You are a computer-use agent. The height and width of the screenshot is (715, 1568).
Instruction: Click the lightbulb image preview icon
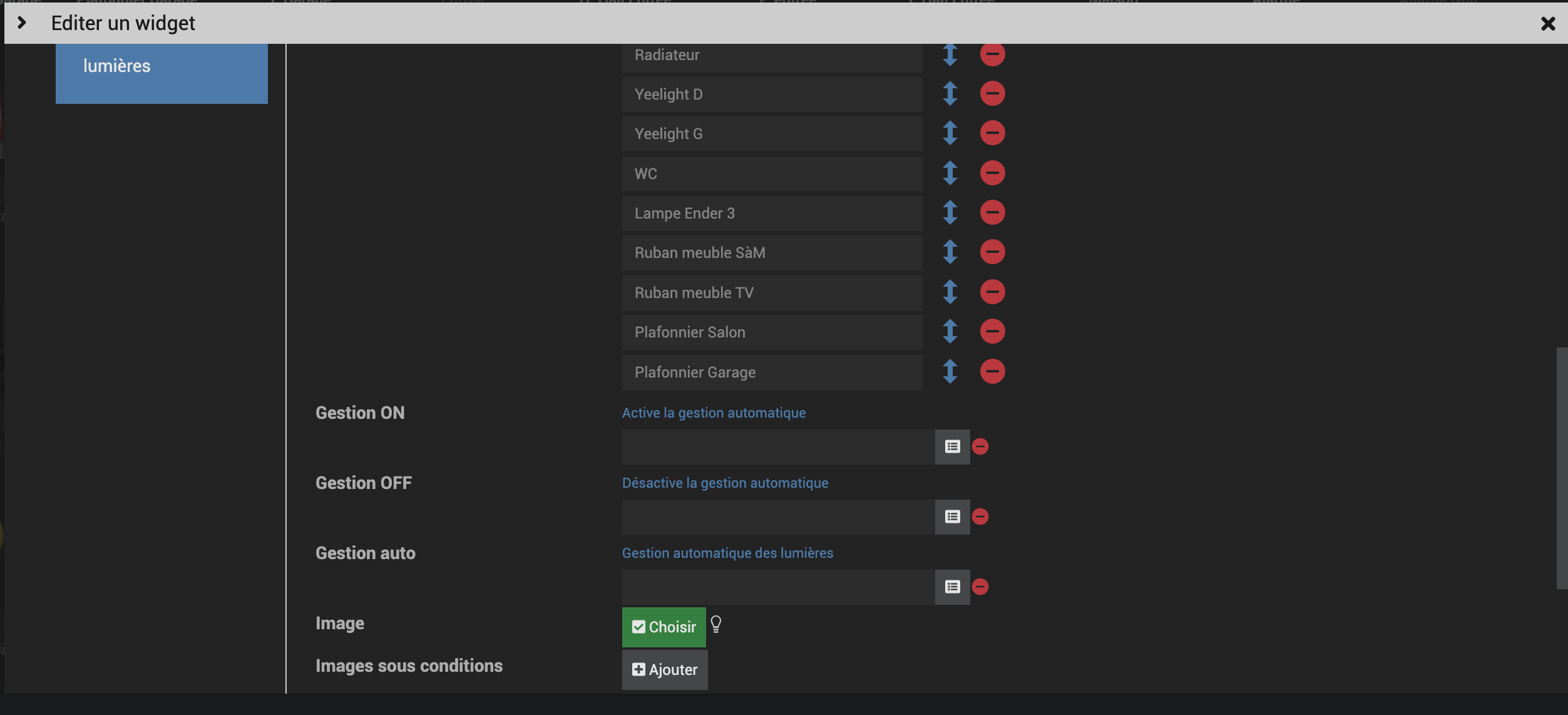pyautogui.click(x=716, y=625)
